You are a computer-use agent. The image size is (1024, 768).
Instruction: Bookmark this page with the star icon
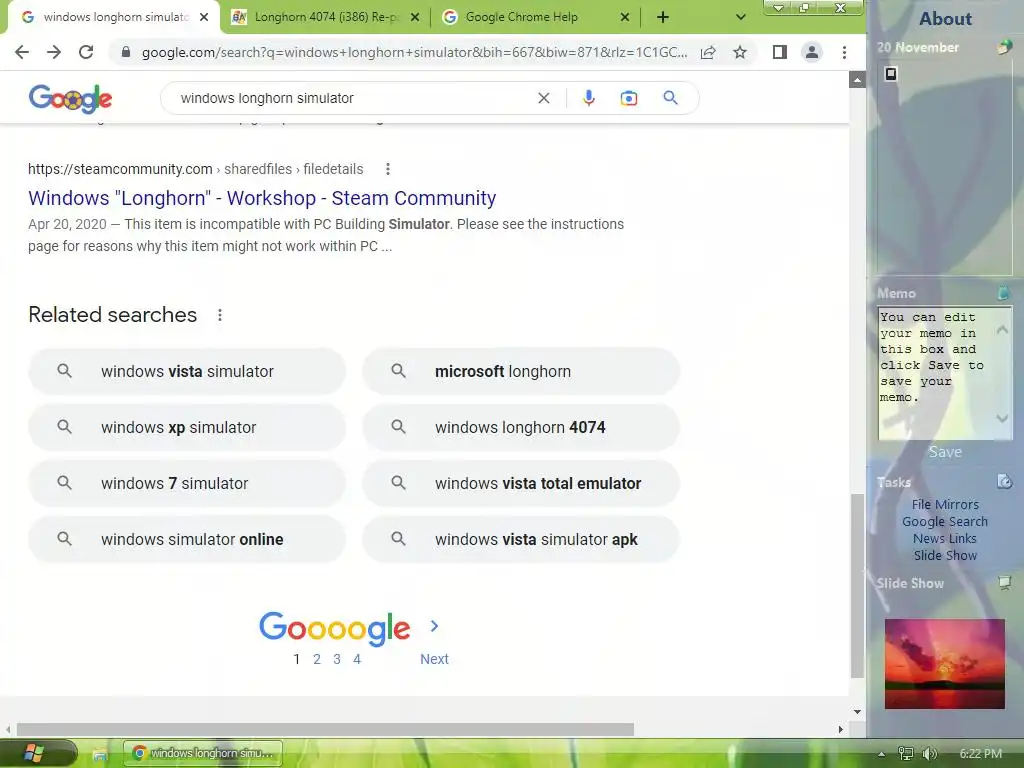(739, 52)
